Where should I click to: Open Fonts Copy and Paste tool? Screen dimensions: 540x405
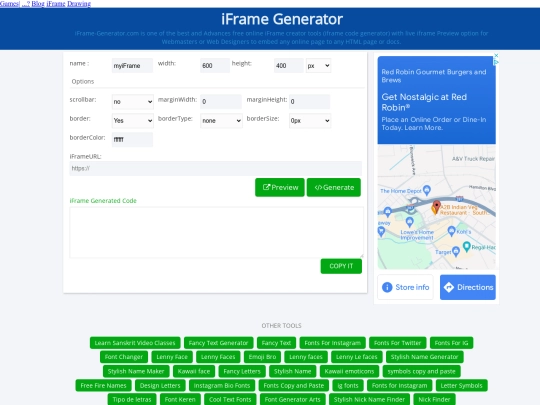(294, 385)
